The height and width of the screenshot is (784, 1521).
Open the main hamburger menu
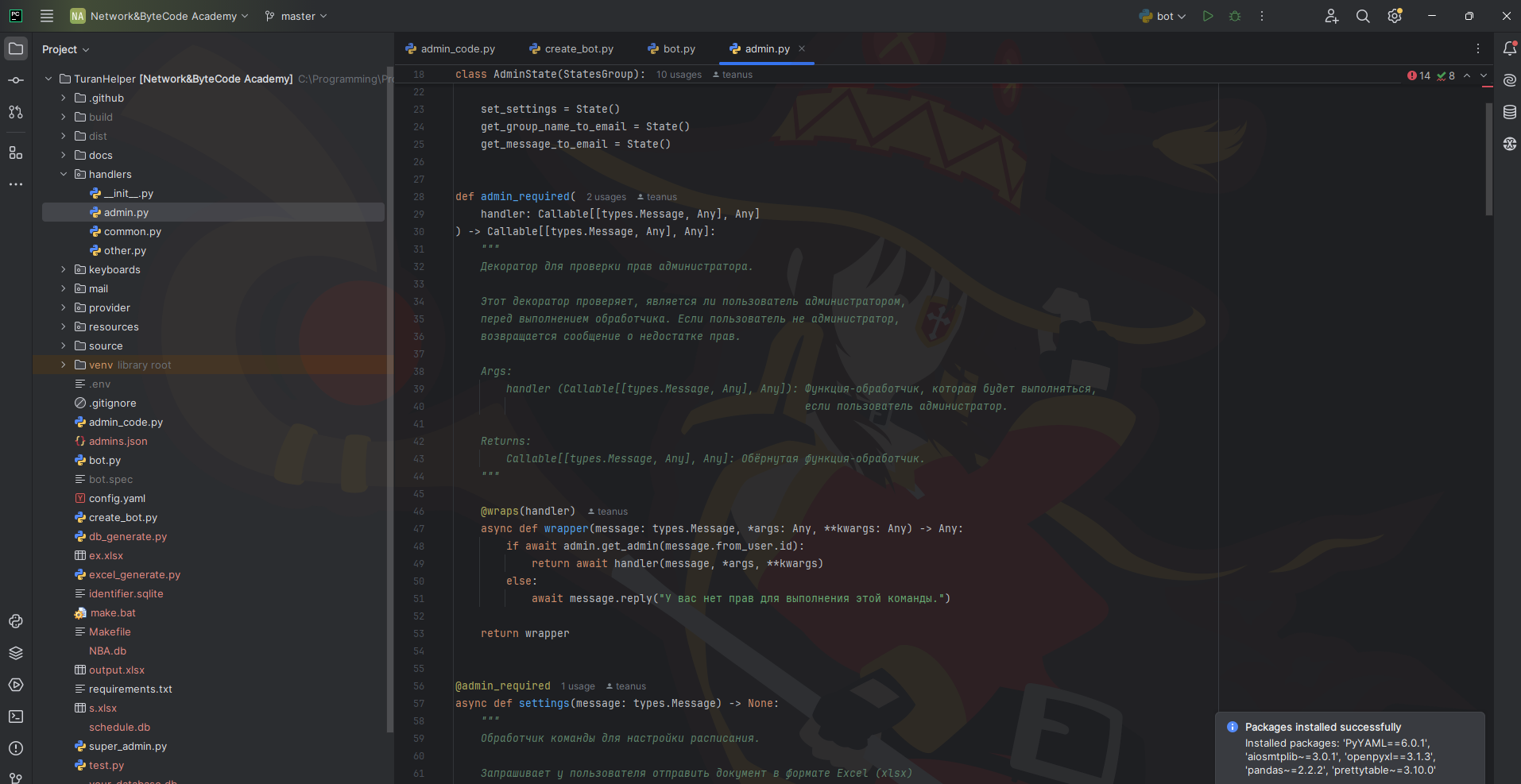click(x=47, y=16)
